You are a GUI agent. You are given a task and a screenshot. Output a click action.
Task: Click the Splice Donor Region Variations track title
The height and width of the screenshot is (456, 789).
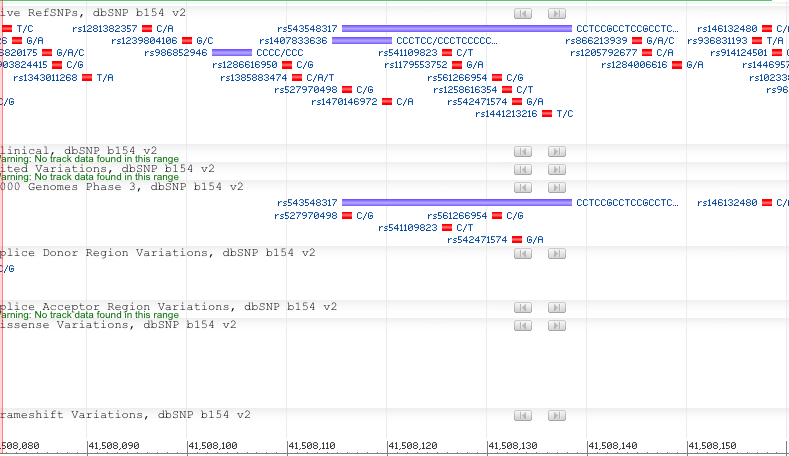pyautogui.click(x=158, y=253)
